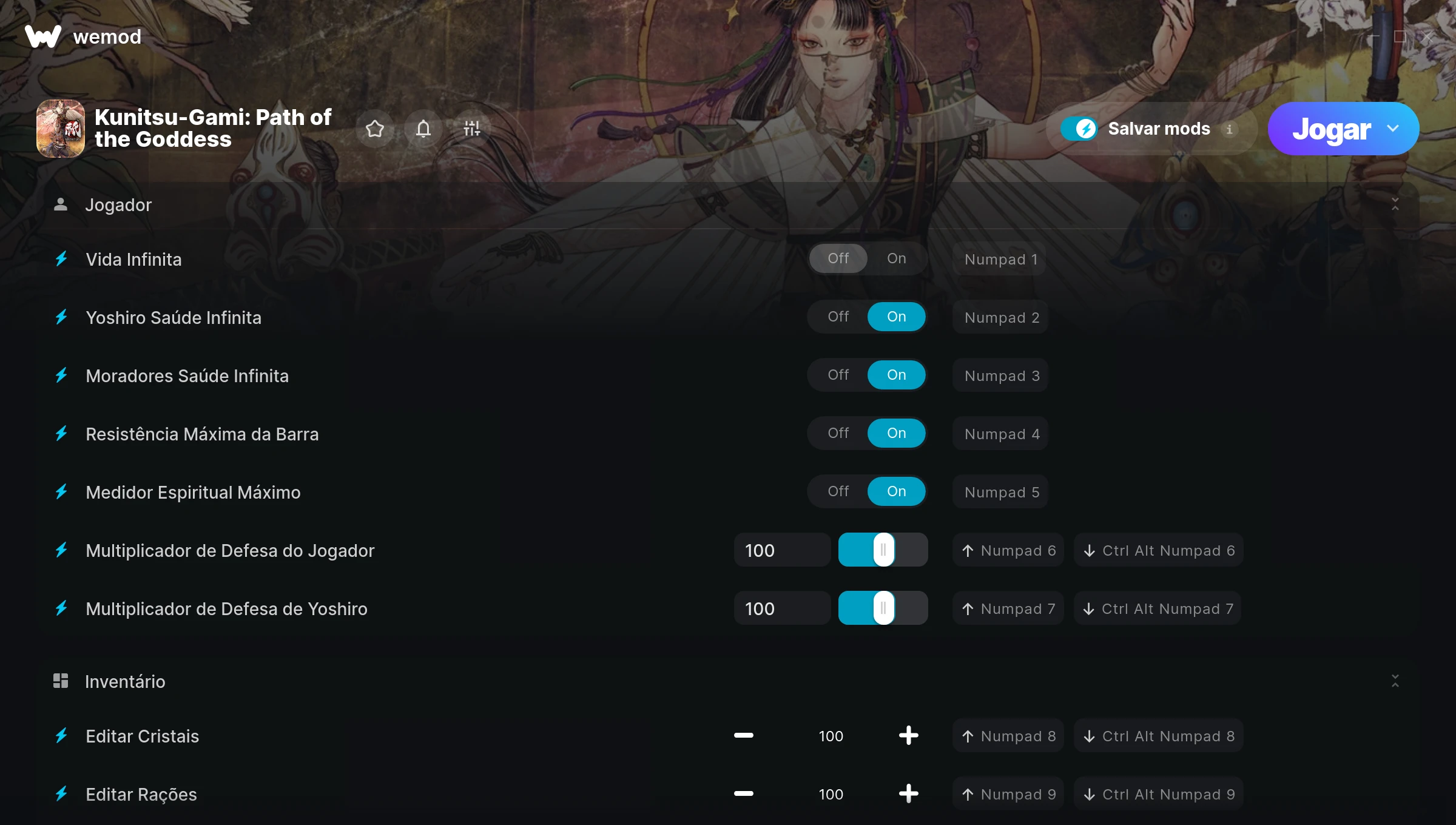This screenshot has height=825, width=1456.
Task: Collapse the Inventário section
Action: [1395, 681]
